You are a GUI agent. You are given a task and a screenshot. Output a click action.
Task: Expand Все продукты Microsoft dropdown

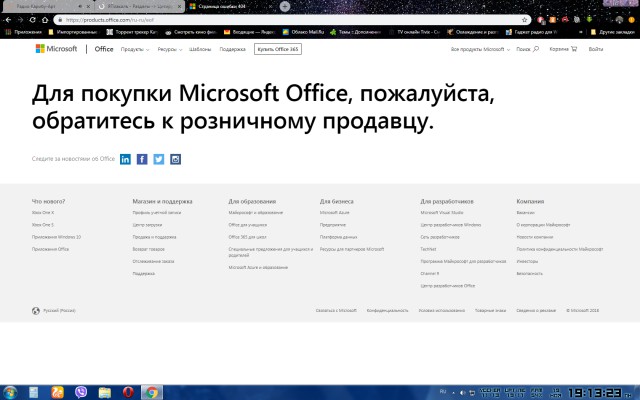click(x=480, y=49)
